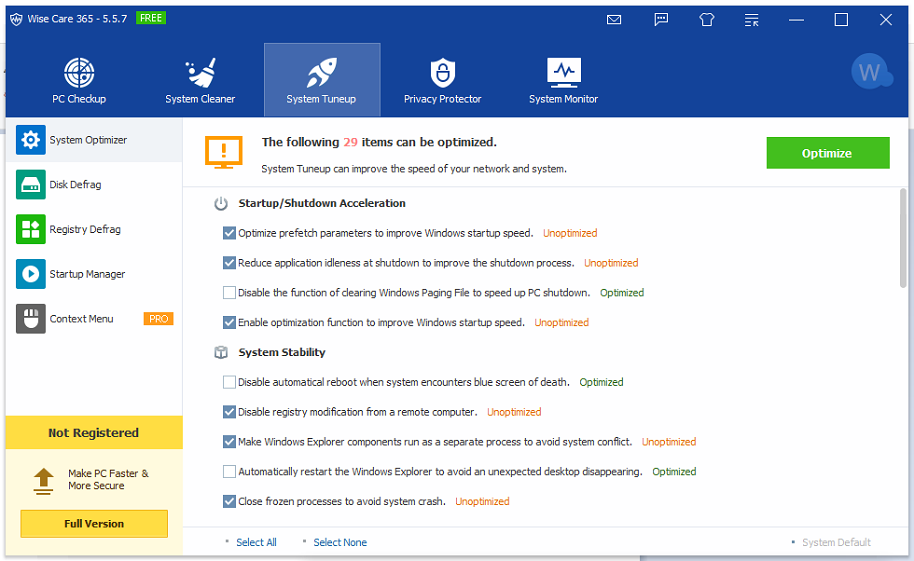The height and width of the screenshot is (561, 914).
Task: Click the yellow Full Version button
Action: 94,524
